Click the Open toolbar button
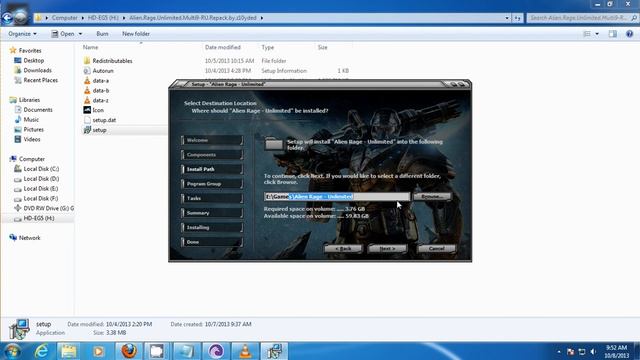Viewport: 640px width, 360px height. coord(63,34)
